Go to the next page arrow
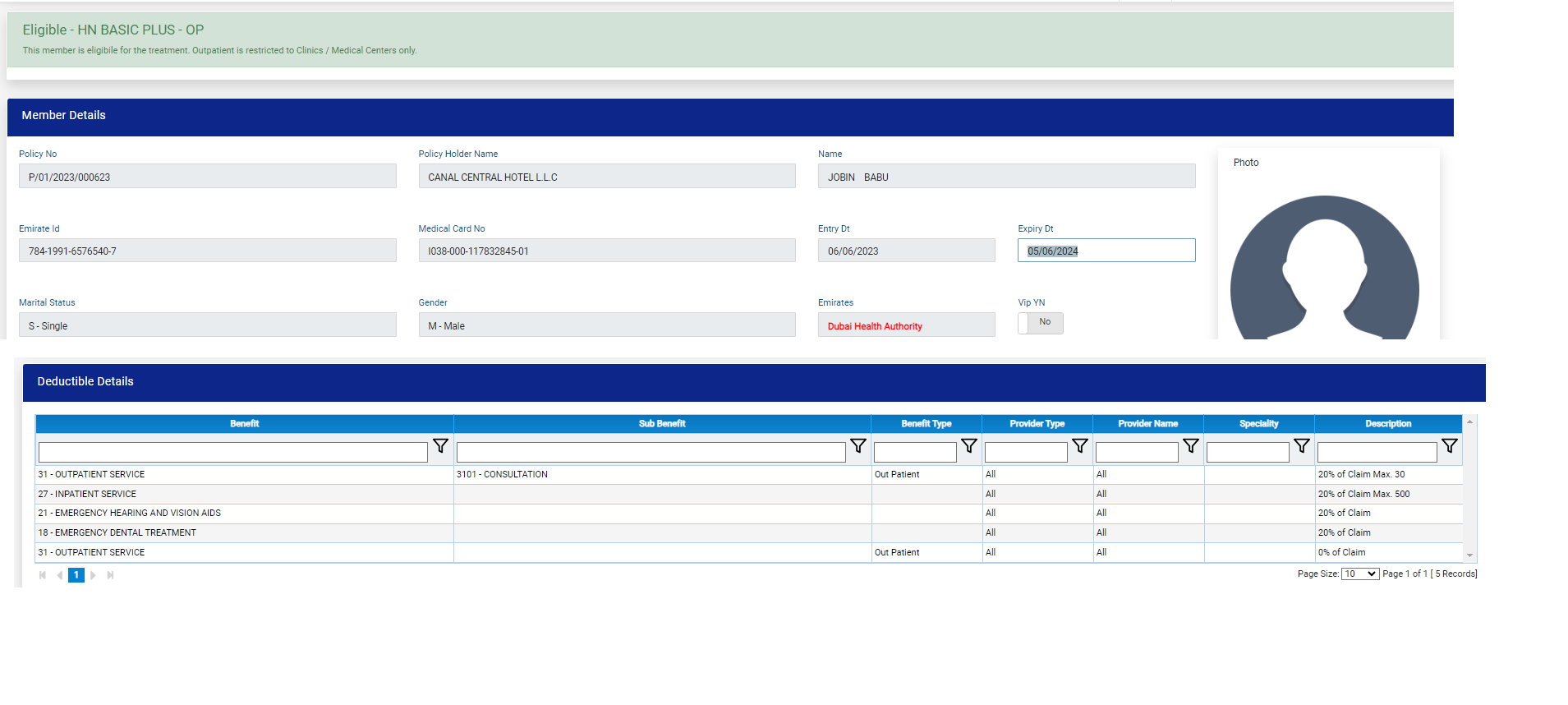This screenshot has width=1568, height=705. 93,575
